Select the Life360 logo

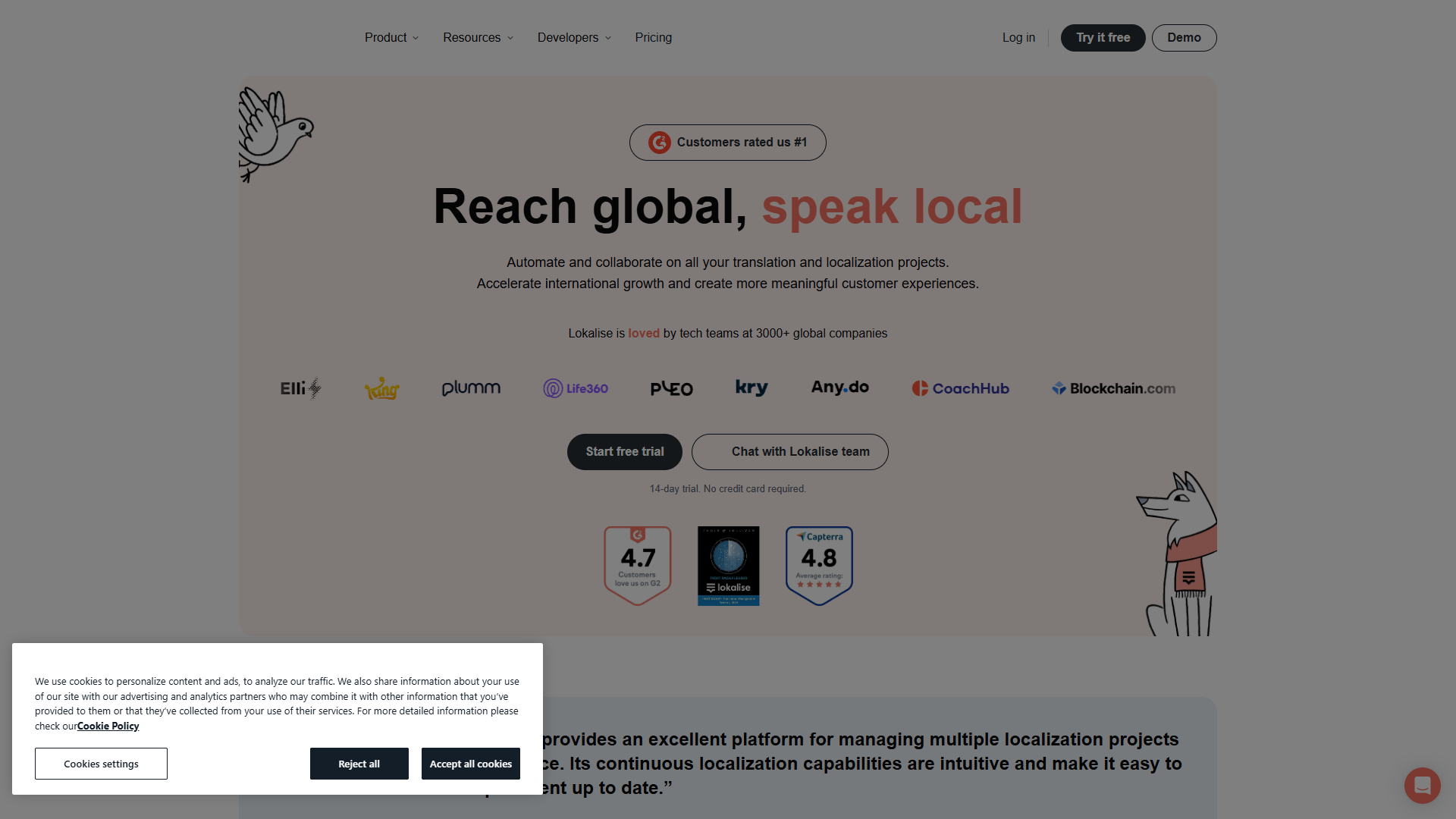pyautogui.click(x=576, y=388)
